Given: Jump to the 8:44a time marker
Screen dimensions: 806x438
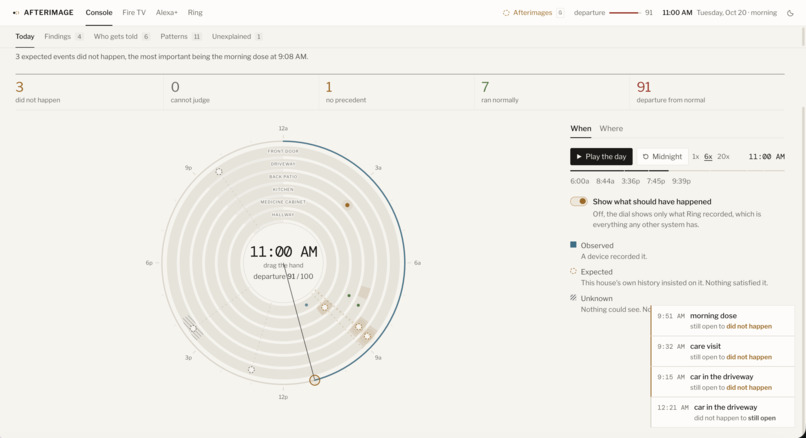Looking at the screenshot, I should click(x=605, y=181).
